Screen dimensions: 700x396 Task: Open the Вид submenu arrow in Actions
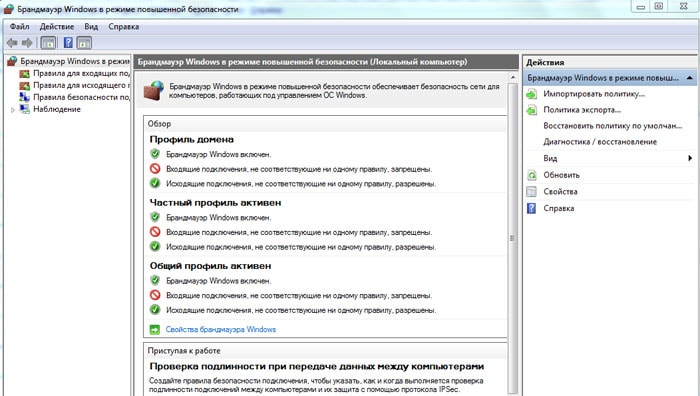pos(690,158)
